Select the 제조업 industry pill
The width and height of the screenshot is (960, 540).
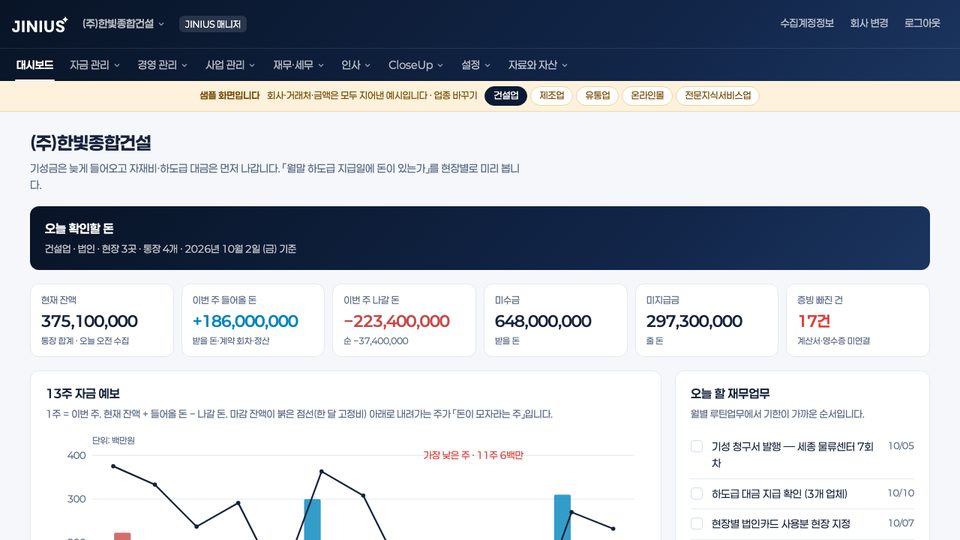pos(552,96)
